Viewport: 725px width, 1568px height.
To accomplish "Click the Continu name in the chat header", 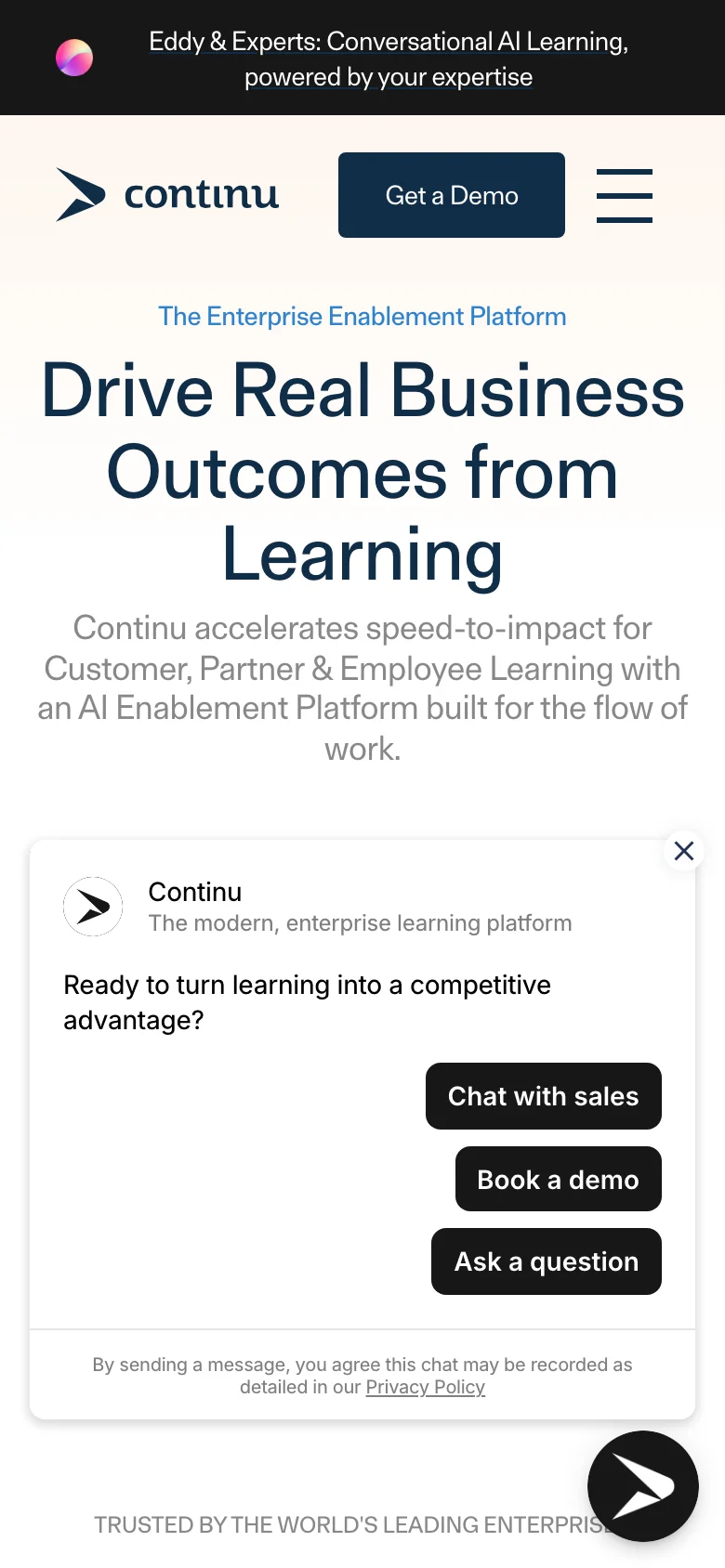I will (x=195, y=892).
